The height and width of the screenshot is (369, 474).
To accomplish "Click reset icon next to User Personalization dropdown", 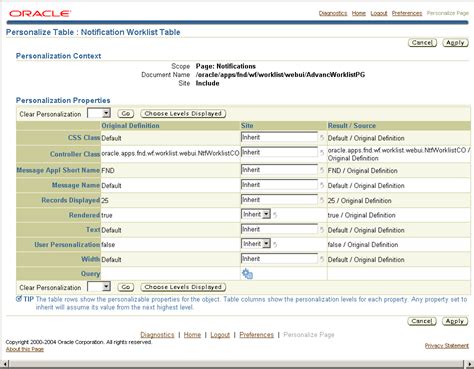I will [275, 244].
